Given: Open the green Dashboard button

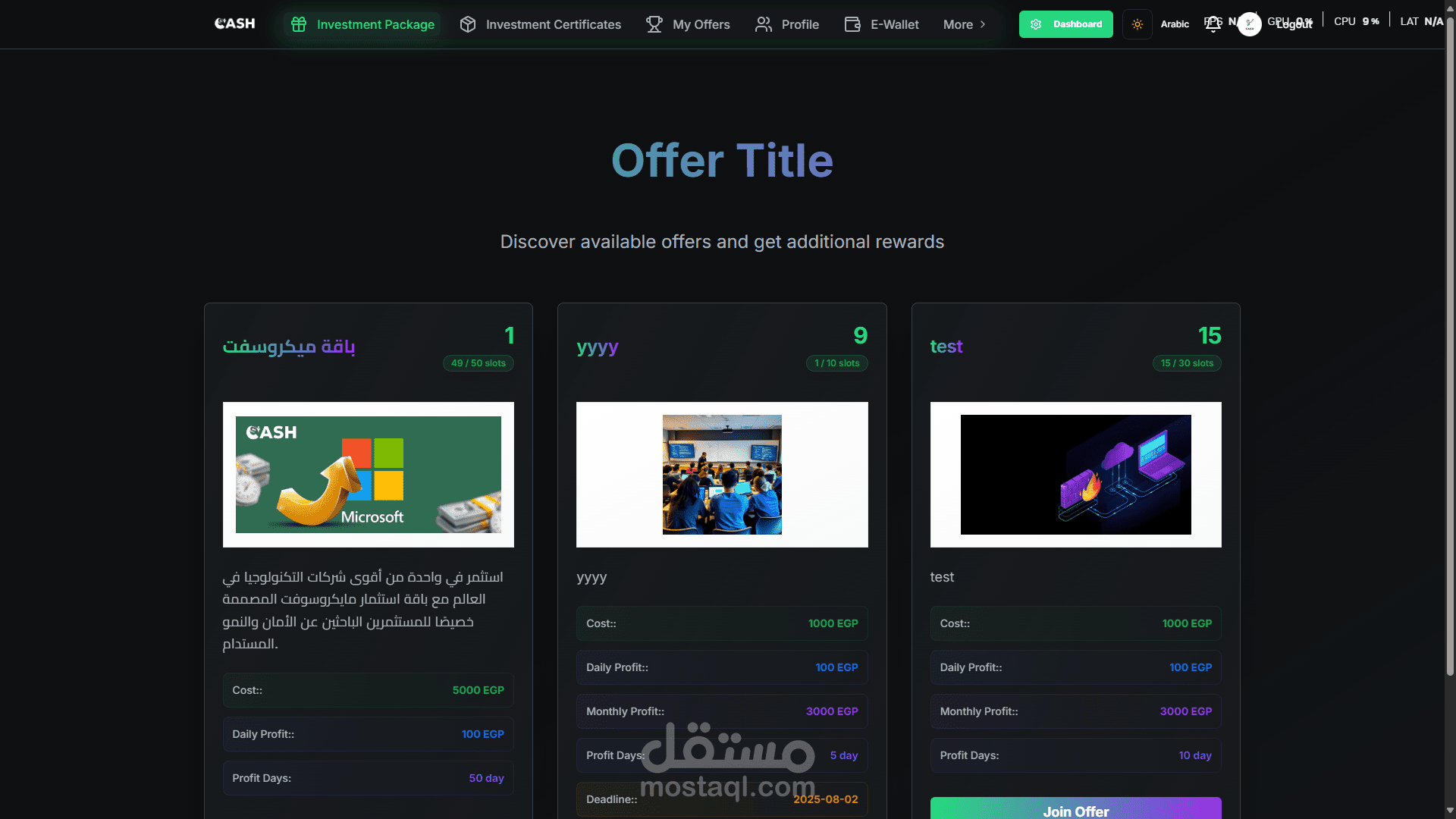Looking at the screenshot, I should point(1065,24).
